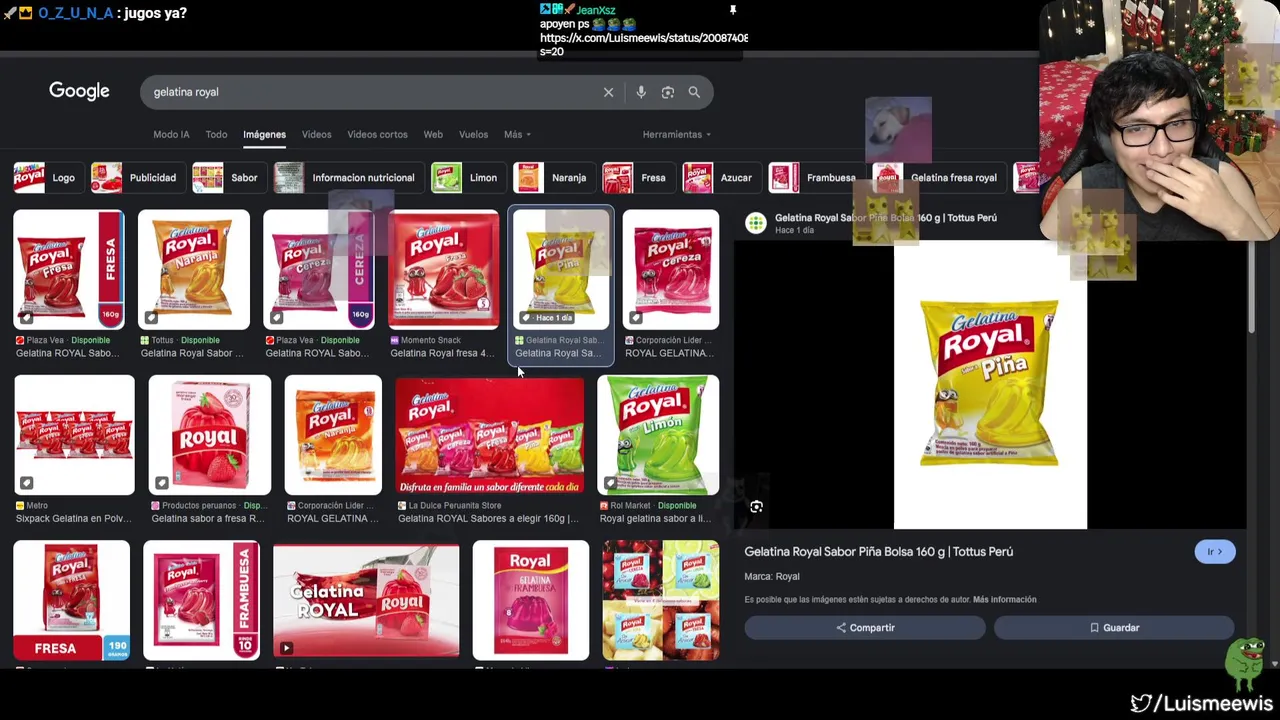This screenshot has width=1280, height=720.
Task: Open Frambuesa sin azúcar box thumbnail
Action: click(x=201, y=601)
